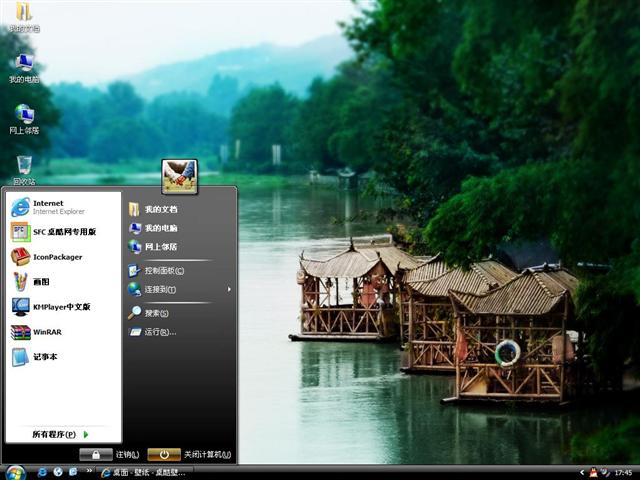Open 画图 paint program
This screenshot has height=480, width=640.
click(x=64, y=282)
